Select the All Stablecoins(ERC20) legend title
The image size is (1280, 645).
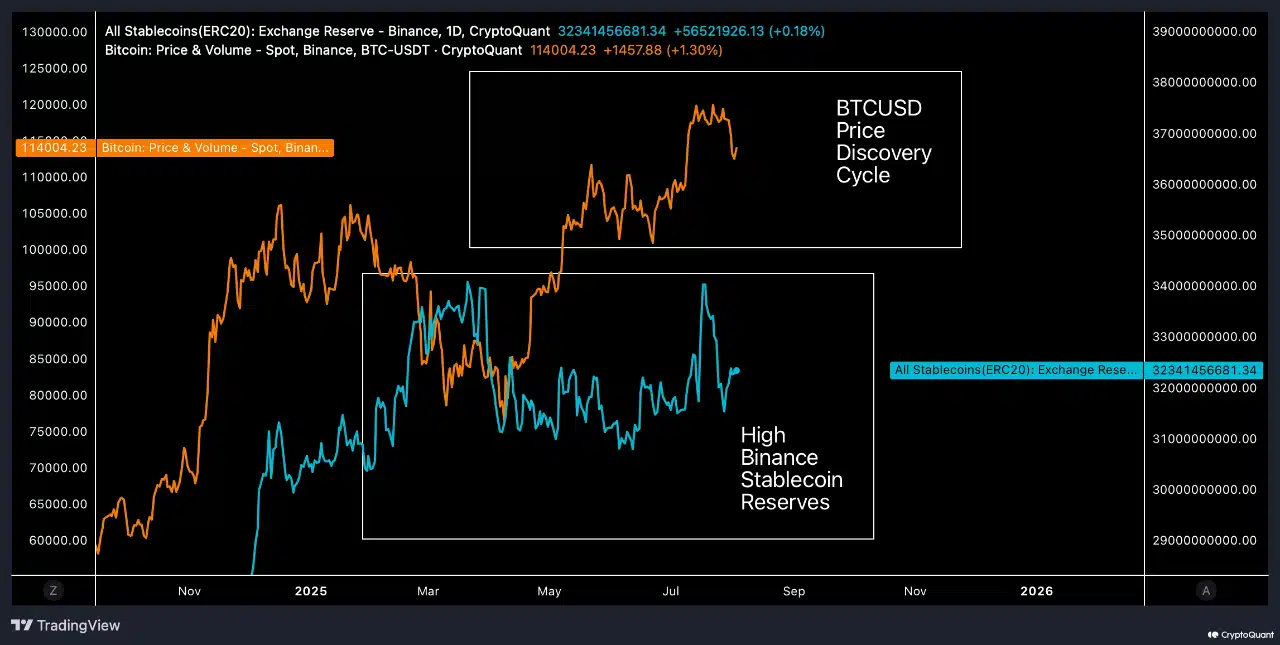[x=327, y=31]
